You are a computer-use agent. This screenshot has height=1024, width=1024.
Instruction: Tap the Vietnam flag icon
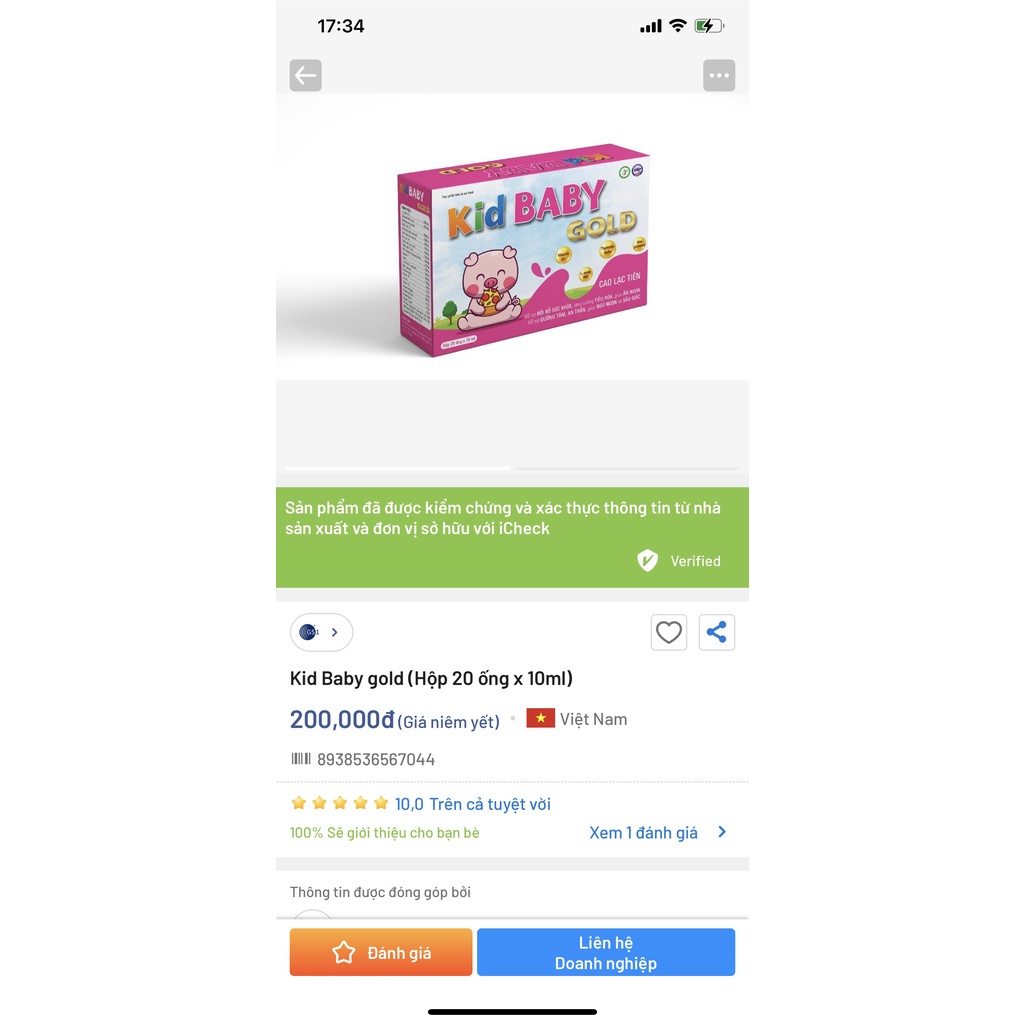tap(540, 718)
